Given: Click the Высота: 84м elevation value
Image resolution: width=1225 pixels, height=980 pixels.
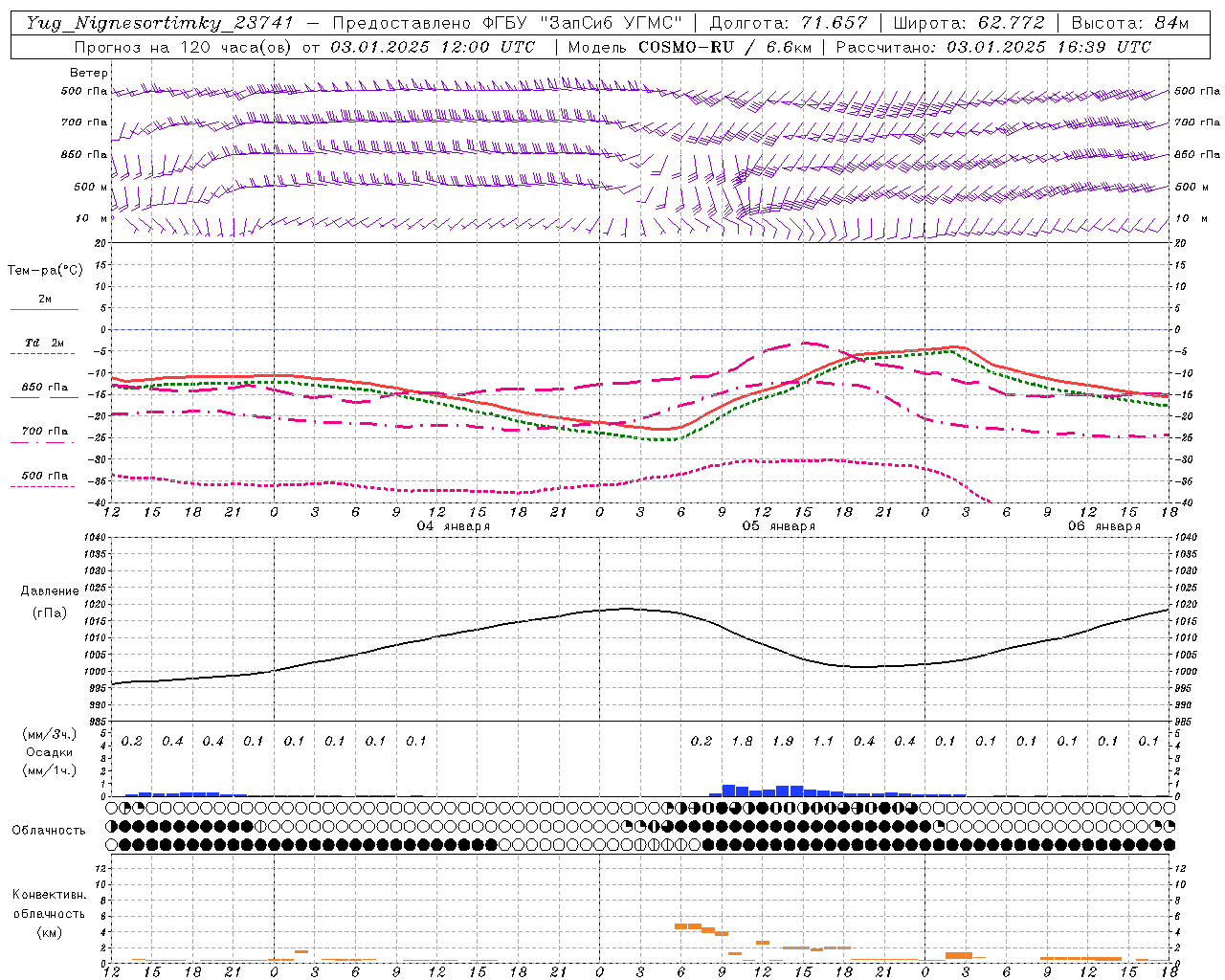Looking at the screenshot, I should 1130,23.
